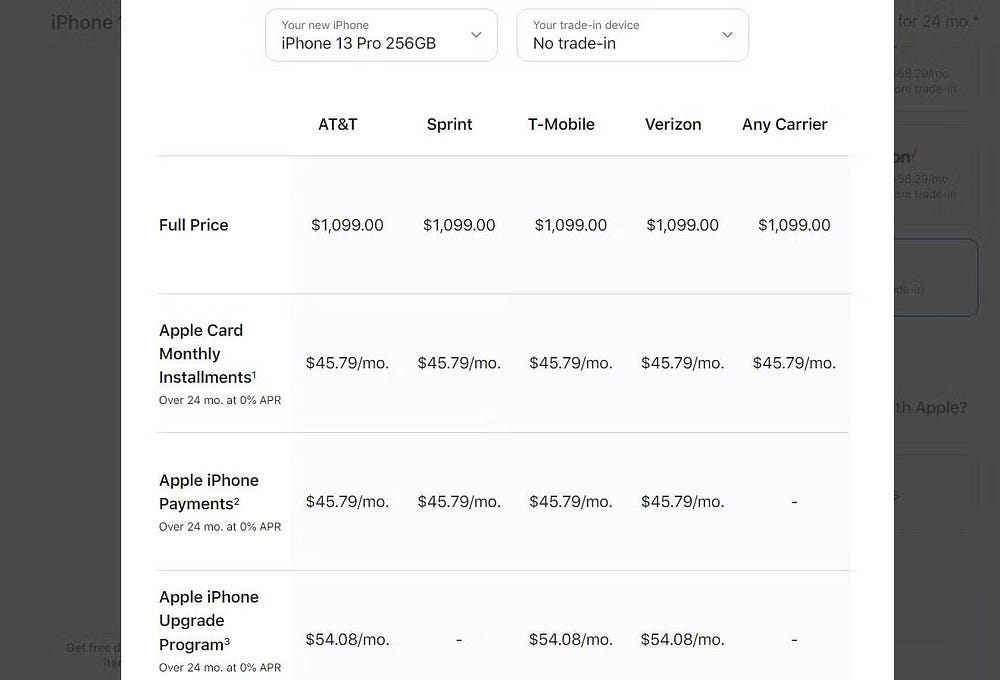
Task: Open the "Your new iPhone" model dropdown
Action: tap(381, 35)
